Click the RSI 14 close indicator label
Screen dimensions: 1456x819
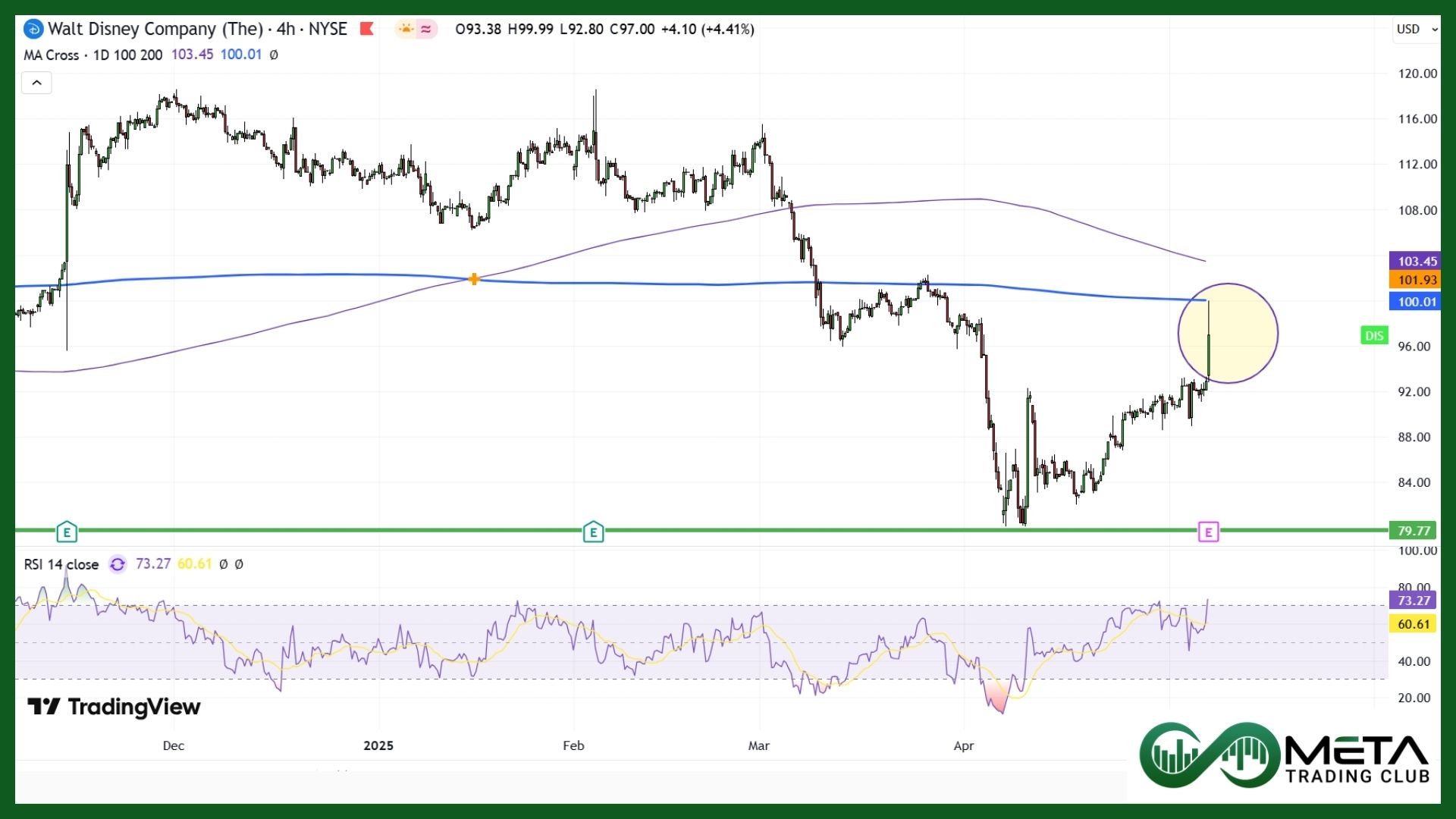pos(61,564)
